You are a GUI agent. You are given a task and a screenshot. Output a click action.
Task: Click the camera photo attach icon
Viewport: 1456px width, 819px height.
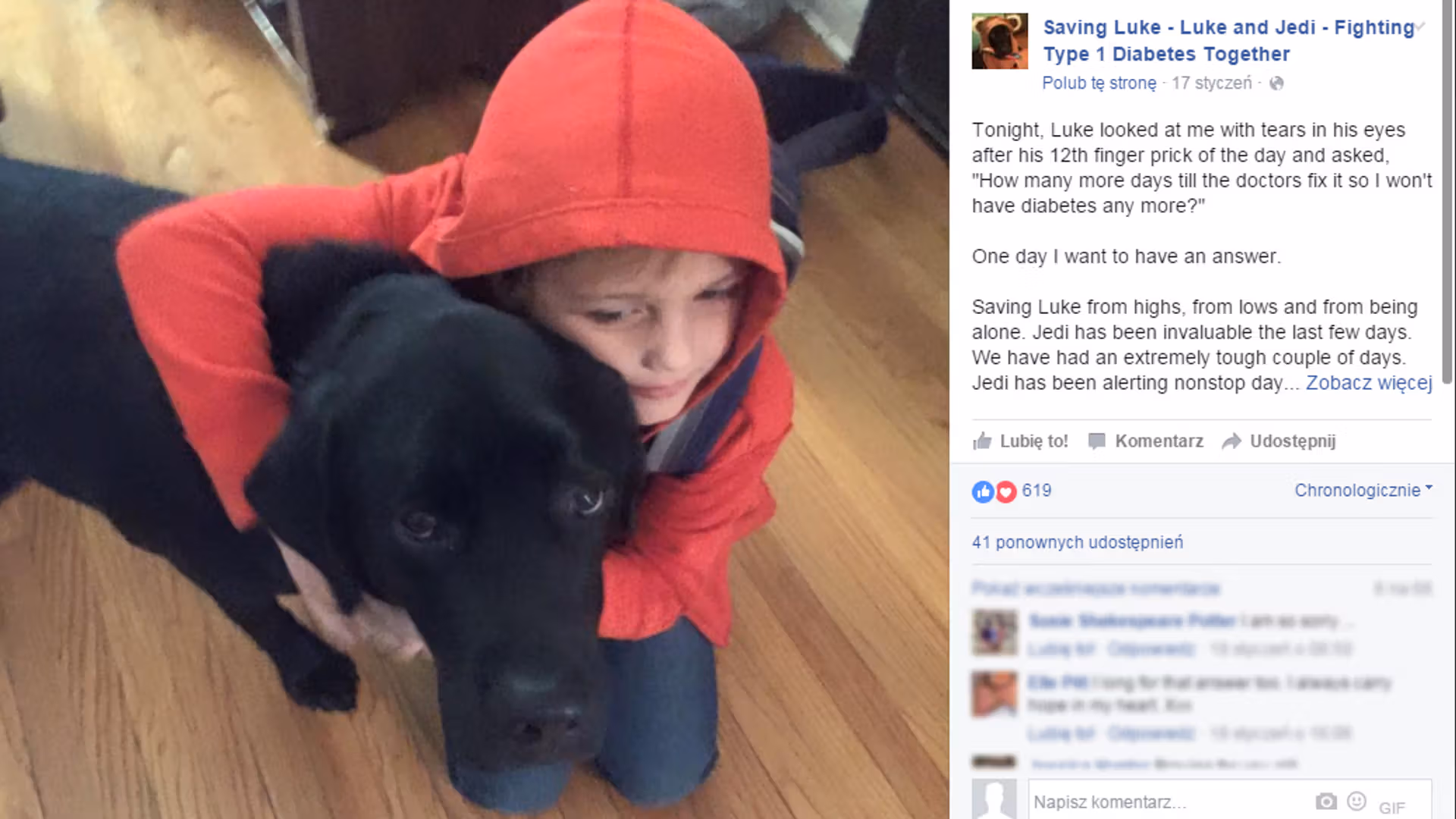pyautogui.click(x=1326, y=802)
